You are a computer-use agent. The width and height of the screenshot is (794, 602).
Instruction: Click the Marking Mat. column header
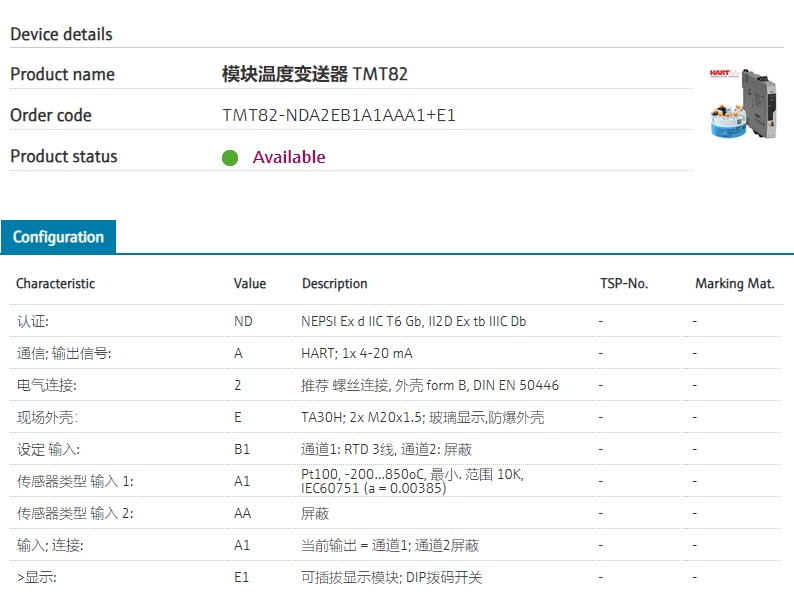pos(734,284)
